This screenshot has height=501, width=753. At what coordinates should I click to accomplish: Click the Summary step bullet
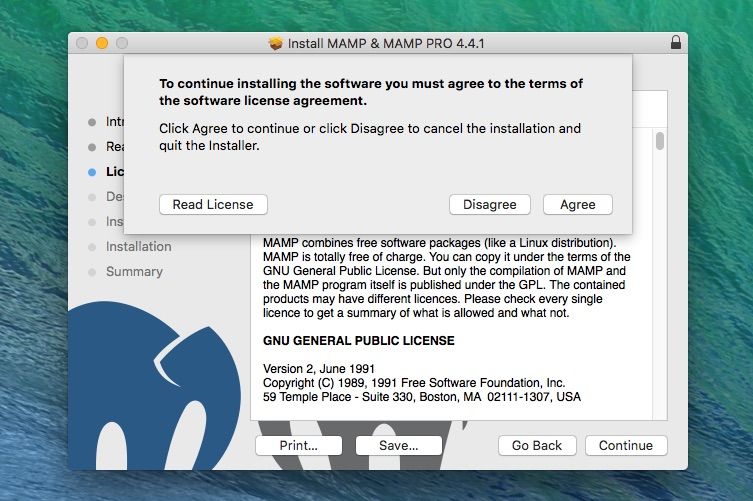[x=92, y=272]
